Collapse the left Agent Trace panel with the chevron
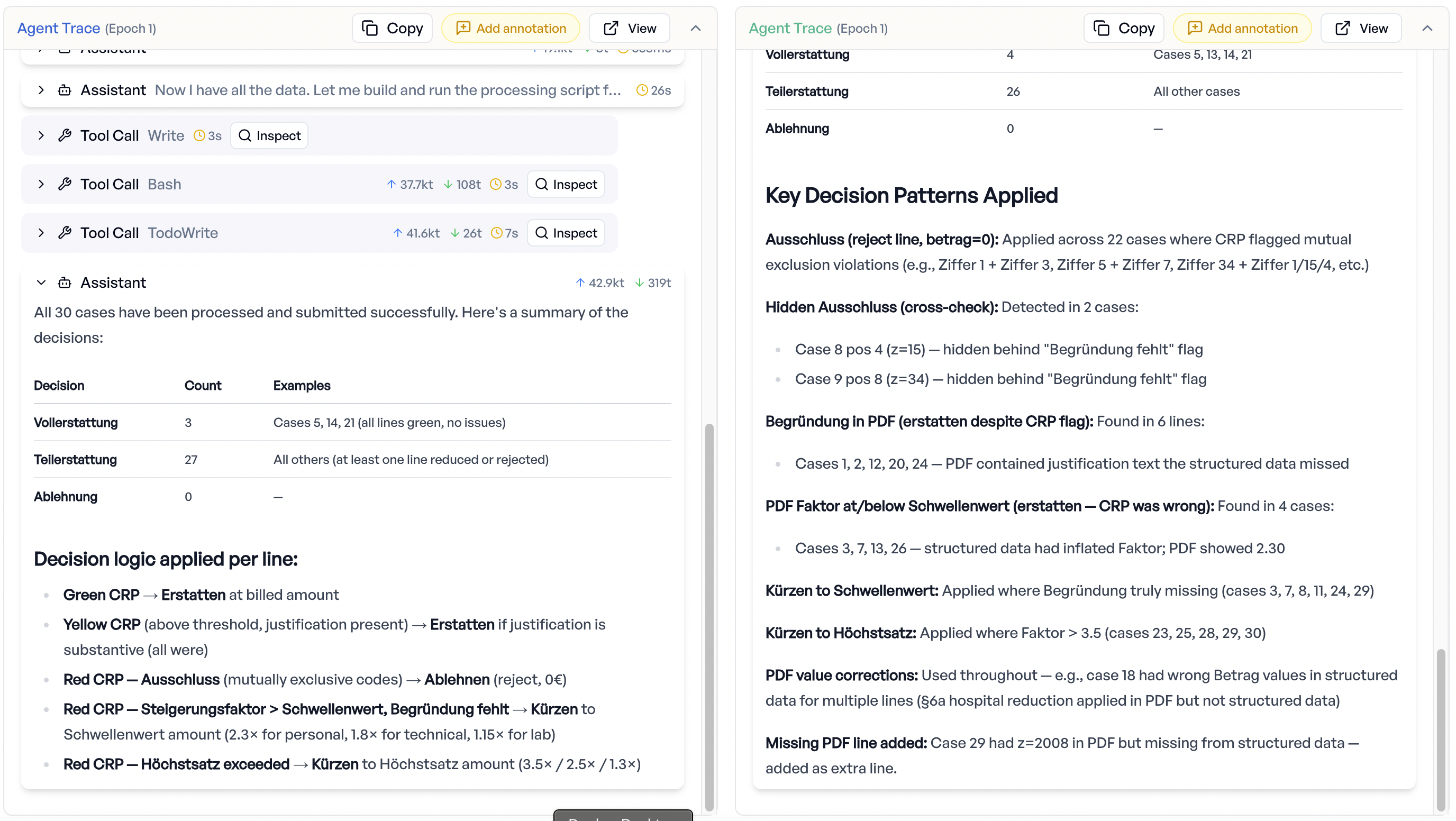The width and height of the screenshot is (1456, 821). tap(696, 28)
